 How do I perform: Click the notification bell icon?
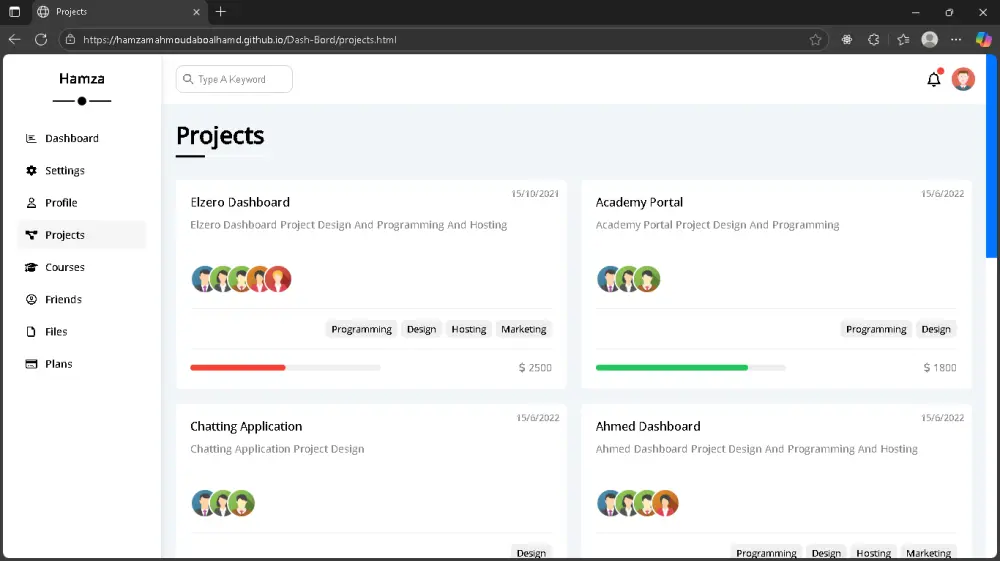click(933, 80)
